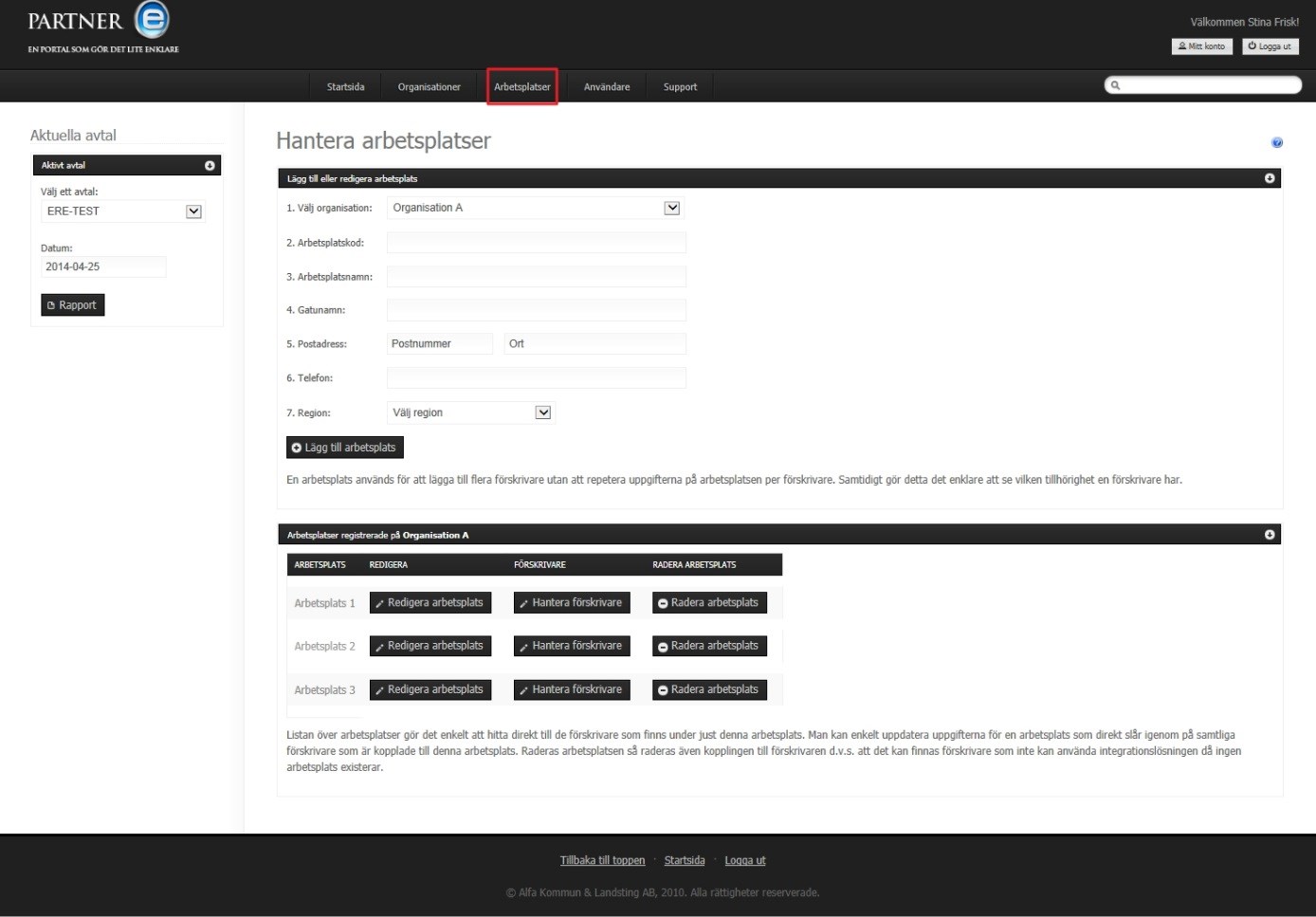Image resolution: width=1316 pixels, height=917 pixels.
Task: Open the Välj region dropdown
Action: point(470,413)
